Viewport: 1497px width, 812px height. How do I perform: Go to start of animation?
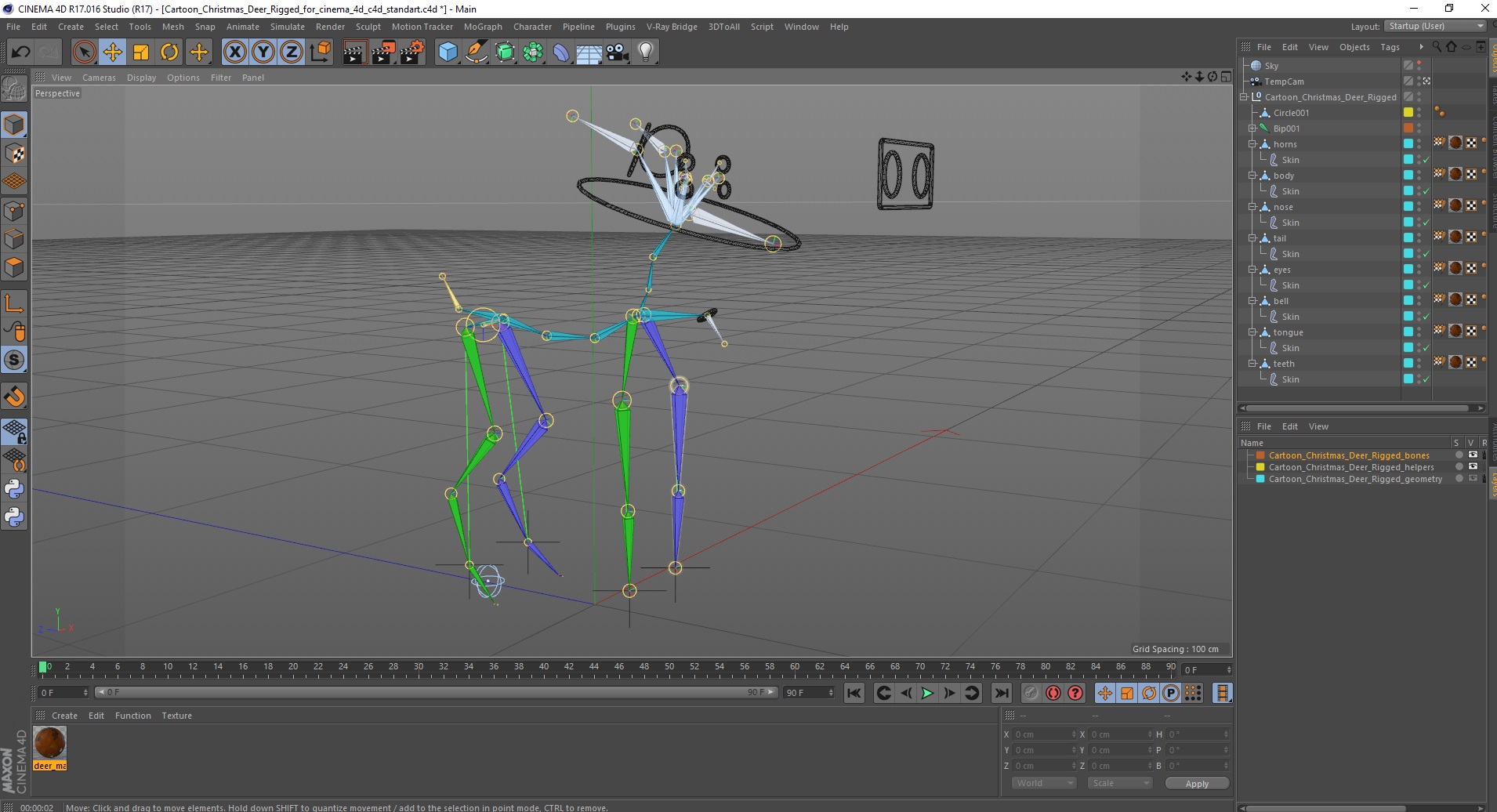(854, 693)
